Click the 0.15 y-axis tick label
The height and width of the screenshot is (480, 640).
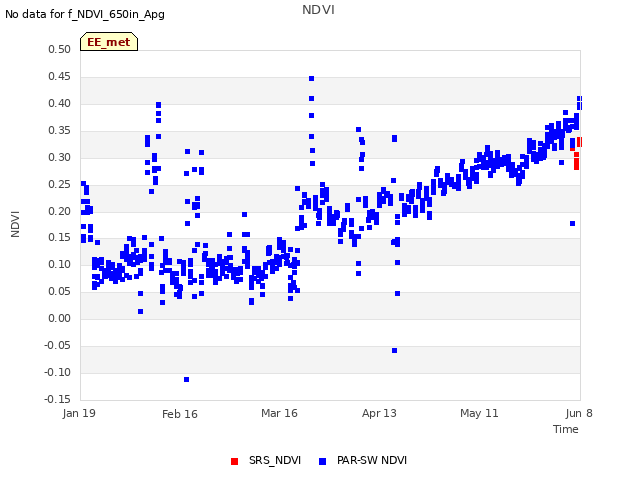pos(59,237)
